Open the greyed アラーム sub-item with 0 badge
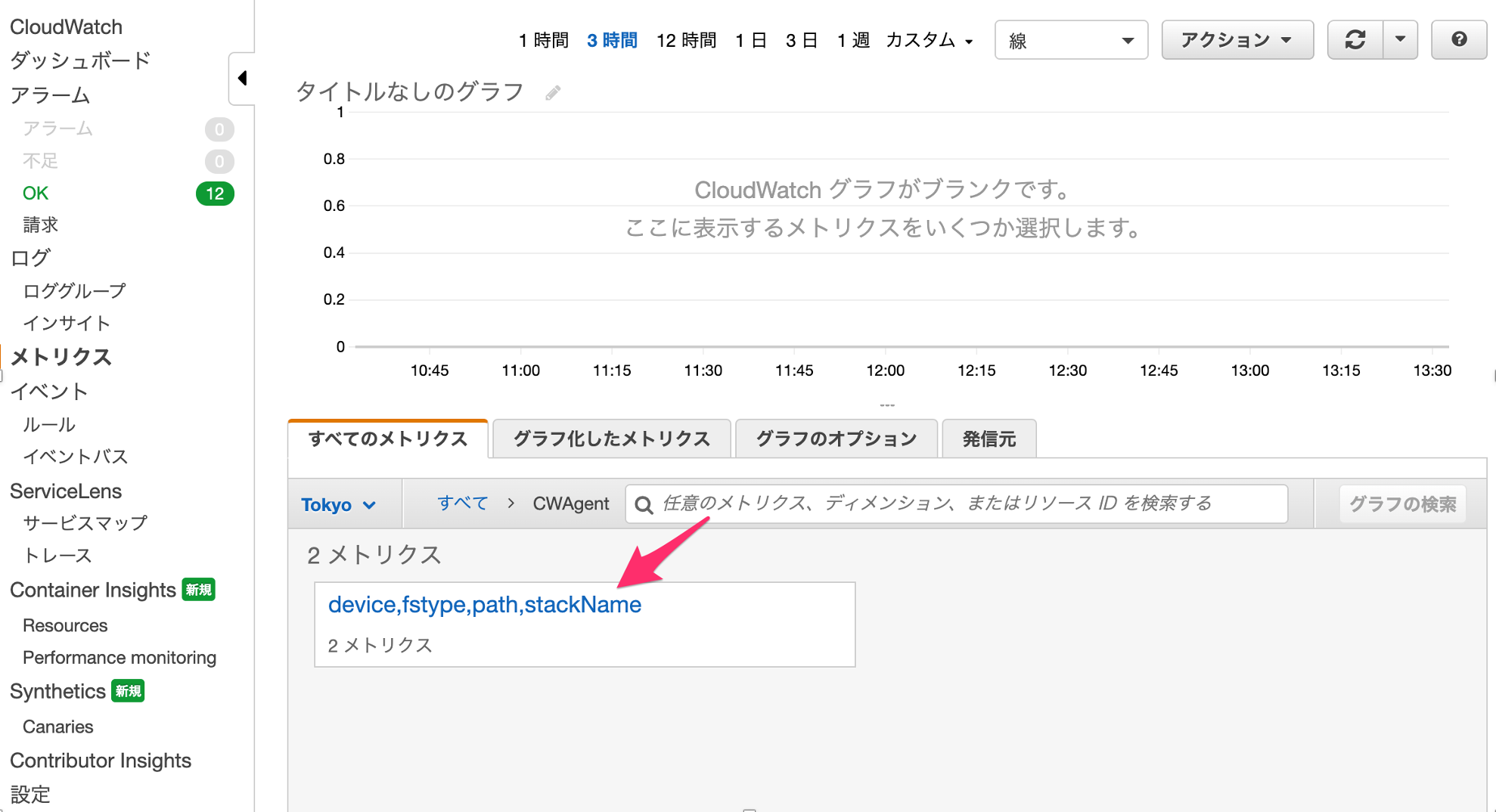This screenshot has width=1496, height=812. pos(57,129)
